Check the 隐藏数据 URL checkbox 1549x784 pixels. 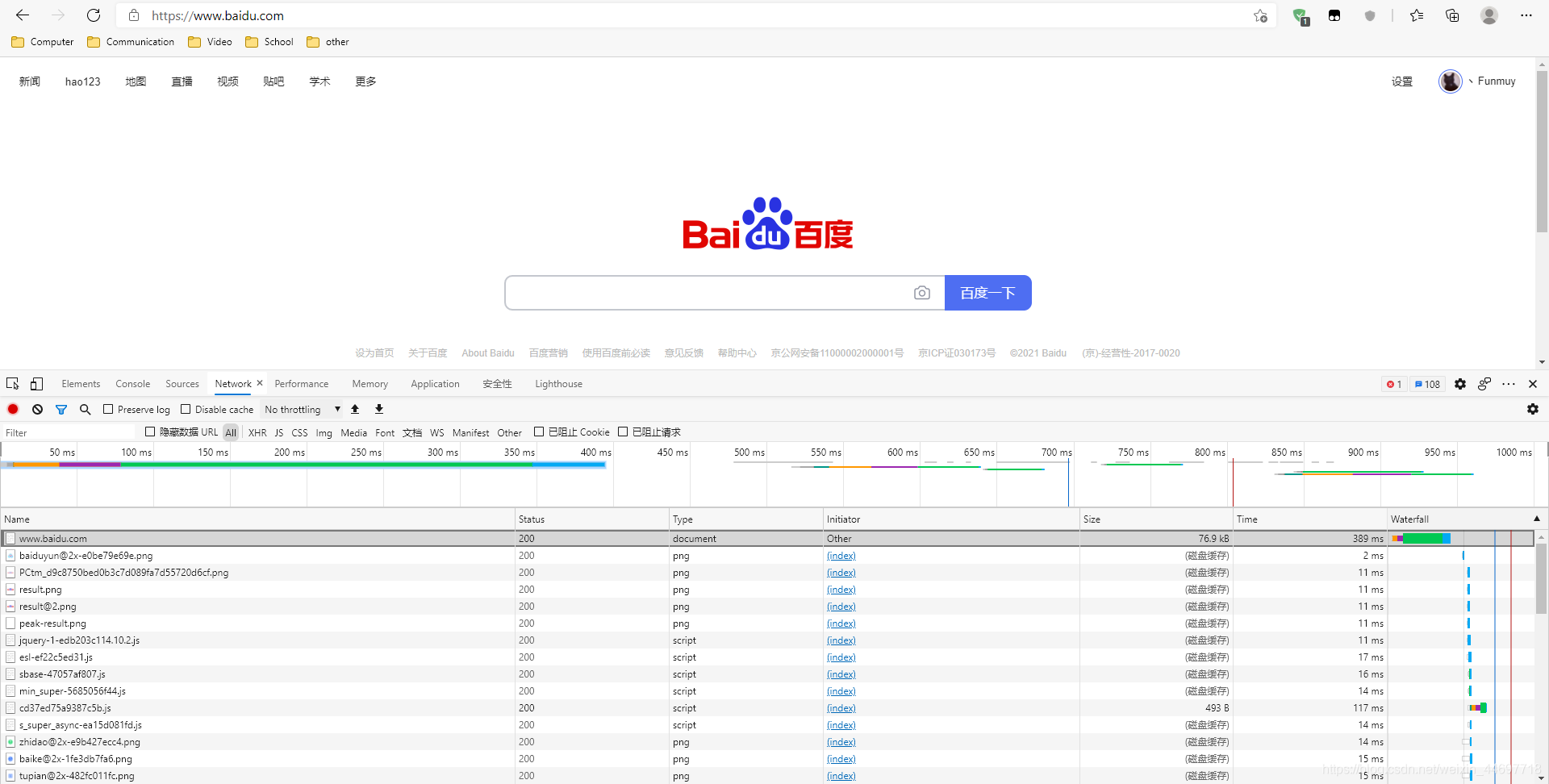(x=150, y=432)
